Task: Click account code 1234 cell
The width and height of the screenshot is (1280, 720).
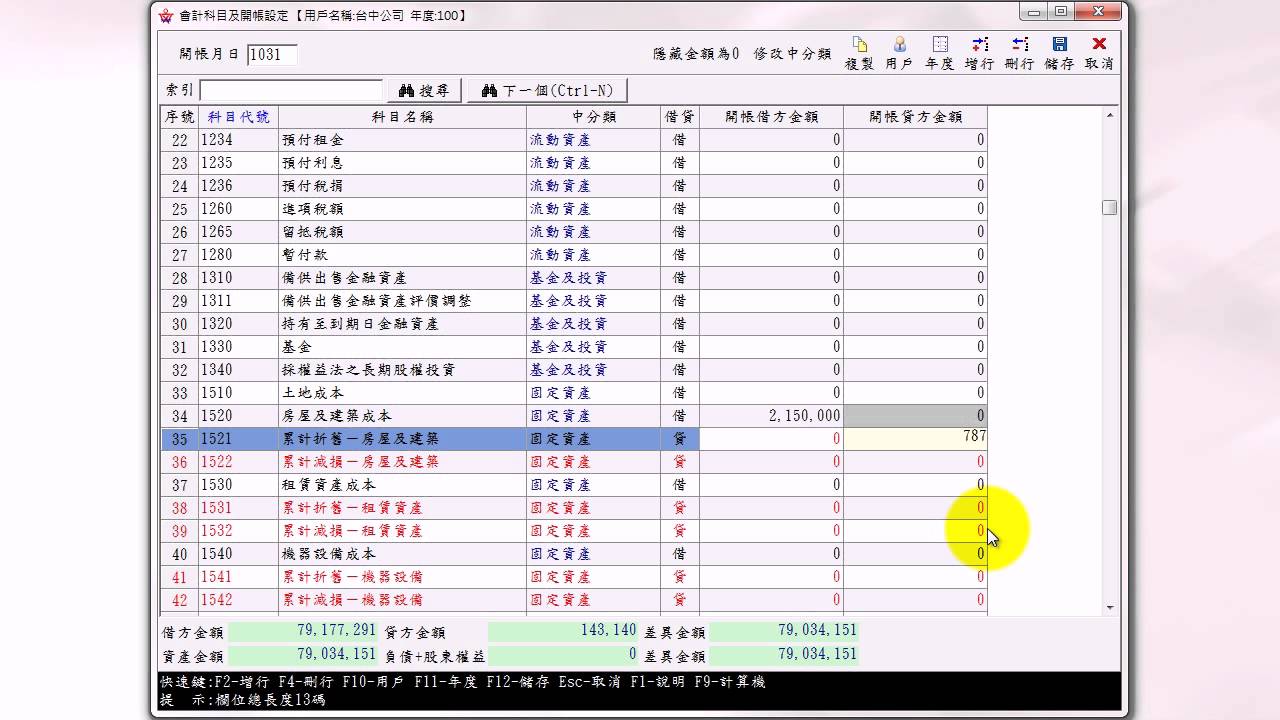Action: [x=238, y=140]
